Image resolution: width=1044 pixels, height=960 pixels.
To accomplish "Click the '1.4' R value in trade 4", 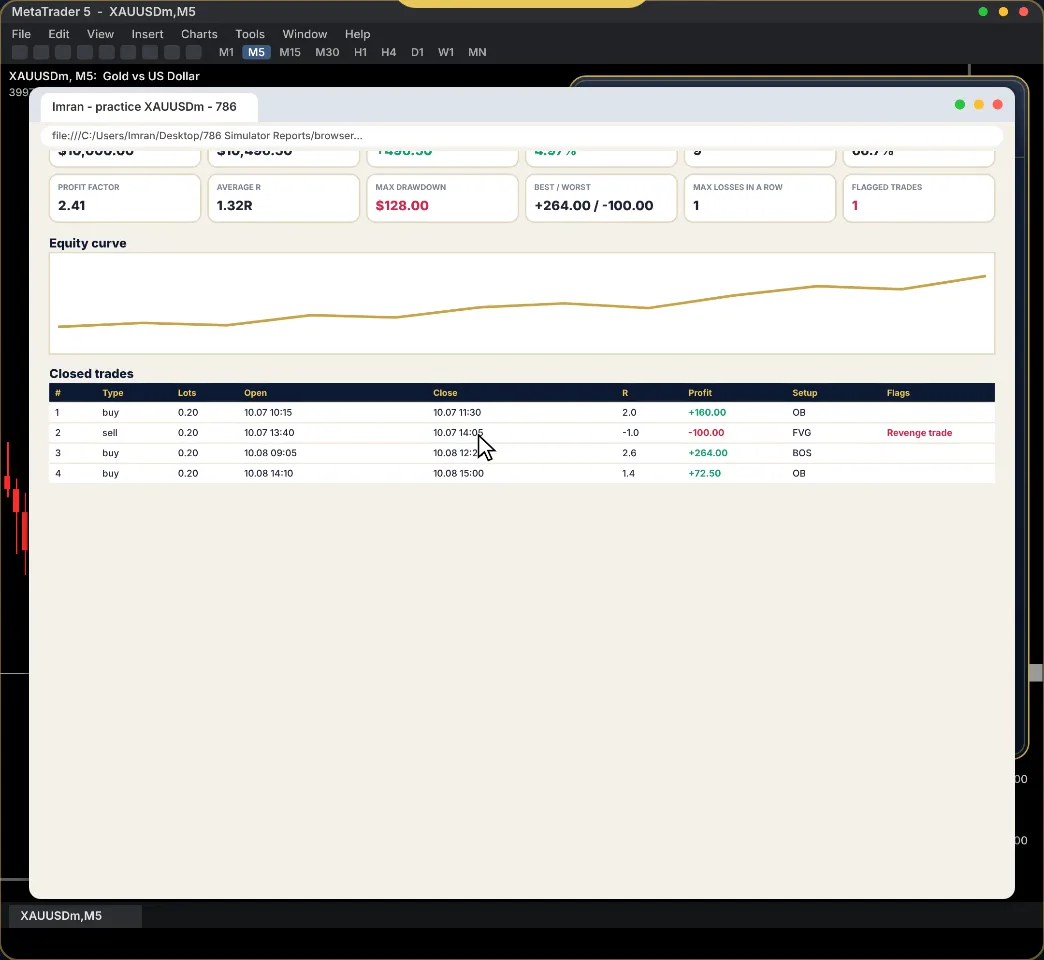I will tap(628, 473).
